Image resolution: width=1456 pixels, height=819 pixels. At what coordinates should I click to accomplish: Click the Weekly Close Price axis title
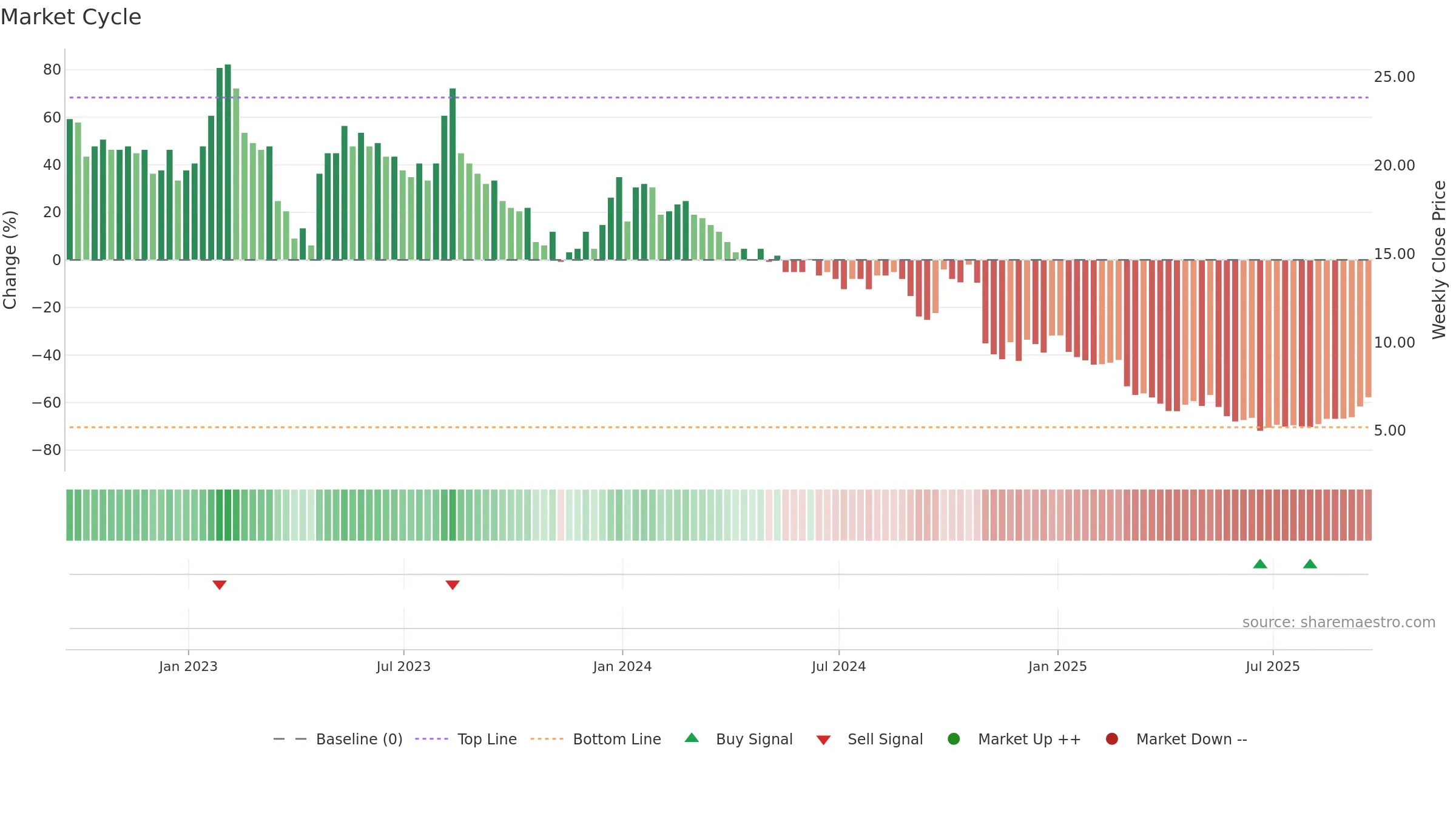[x=1439, y=260]
